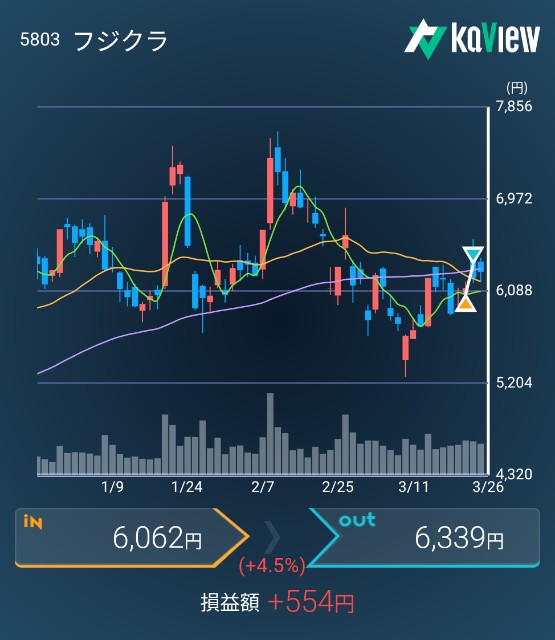
Task: Click the 5,204 price axis label
Action: click(x=514, y=382)
